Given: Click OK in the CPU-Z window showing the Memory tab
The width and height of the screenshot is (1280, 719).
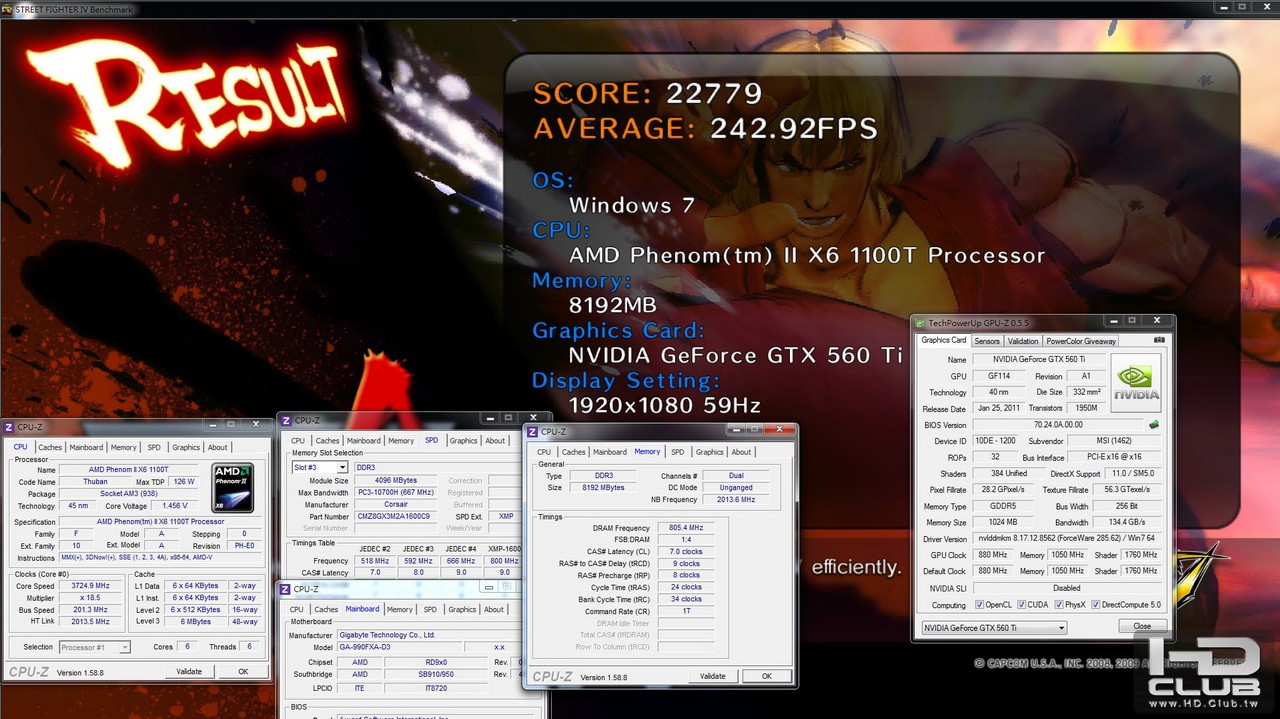Looking at the screenshot, I should tap(767, 676).
